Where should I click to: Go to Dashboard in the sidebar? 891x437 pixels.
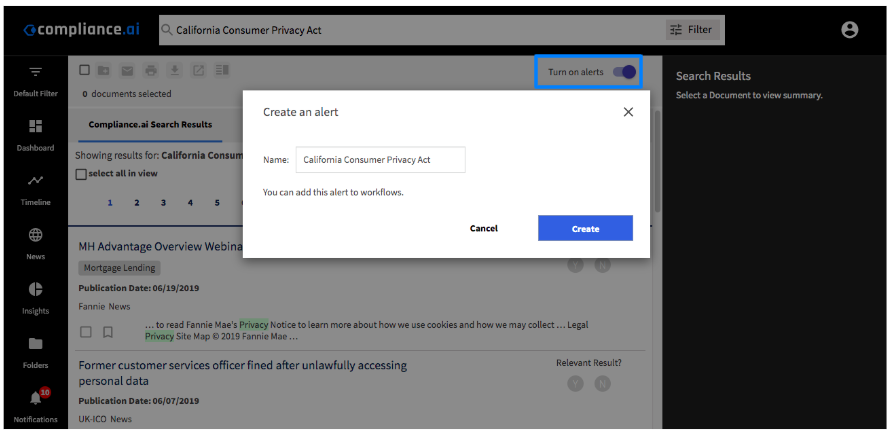pos(36,136)
